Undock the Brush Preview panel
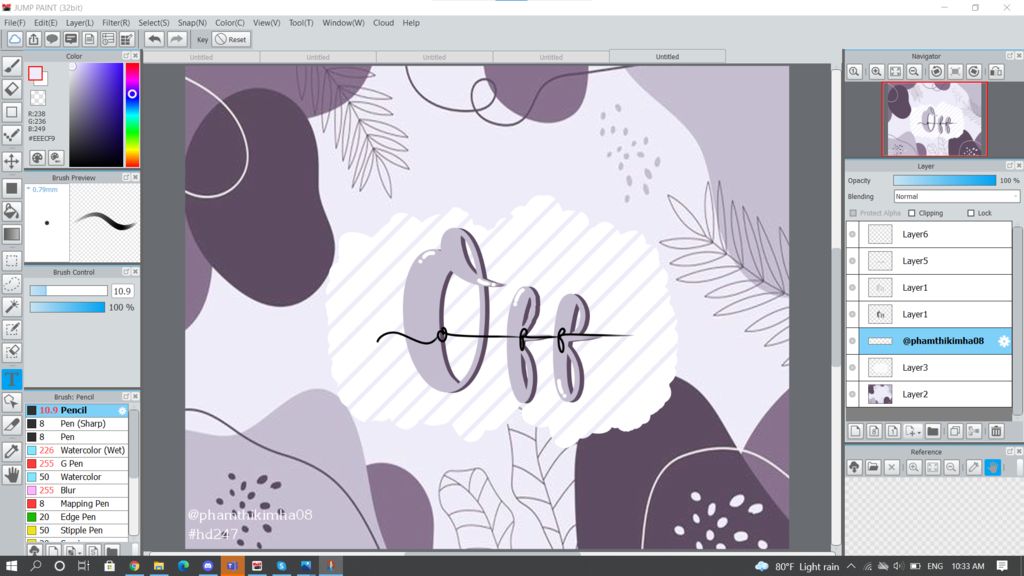The image size is (1024, 576). 126,178
